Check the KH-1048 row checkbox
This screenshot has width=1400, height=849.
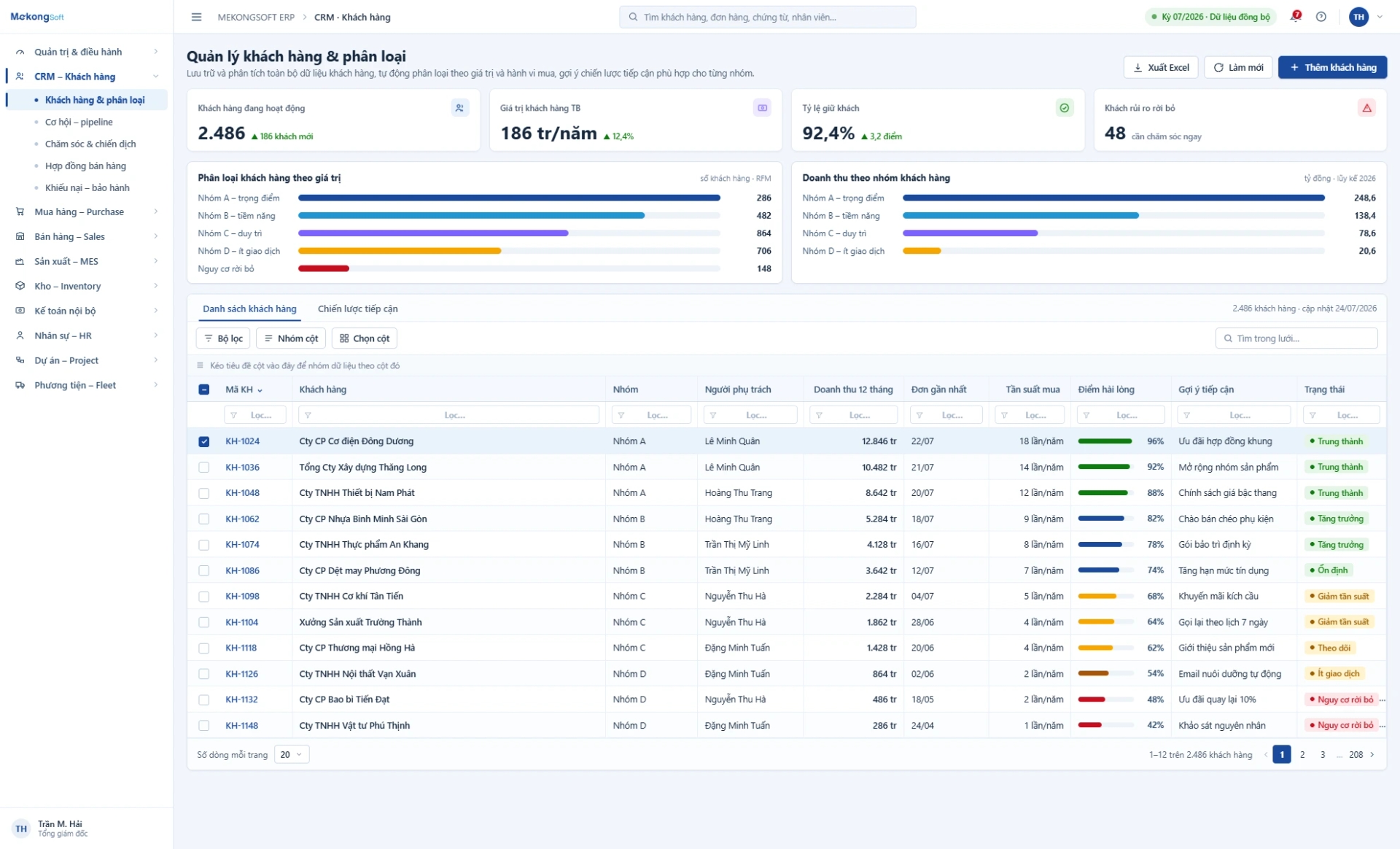[204, 493]
